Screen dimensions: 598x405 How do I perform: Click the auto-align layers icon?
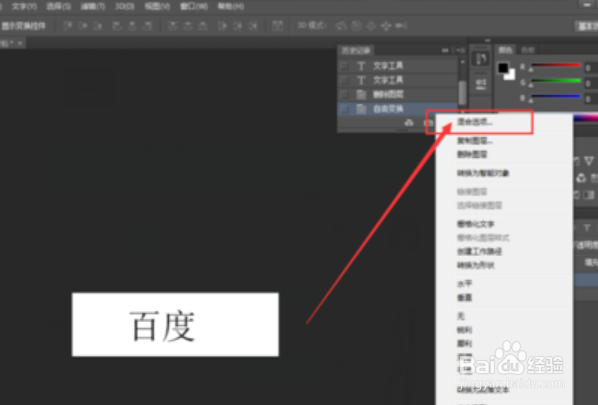[277, 26]
